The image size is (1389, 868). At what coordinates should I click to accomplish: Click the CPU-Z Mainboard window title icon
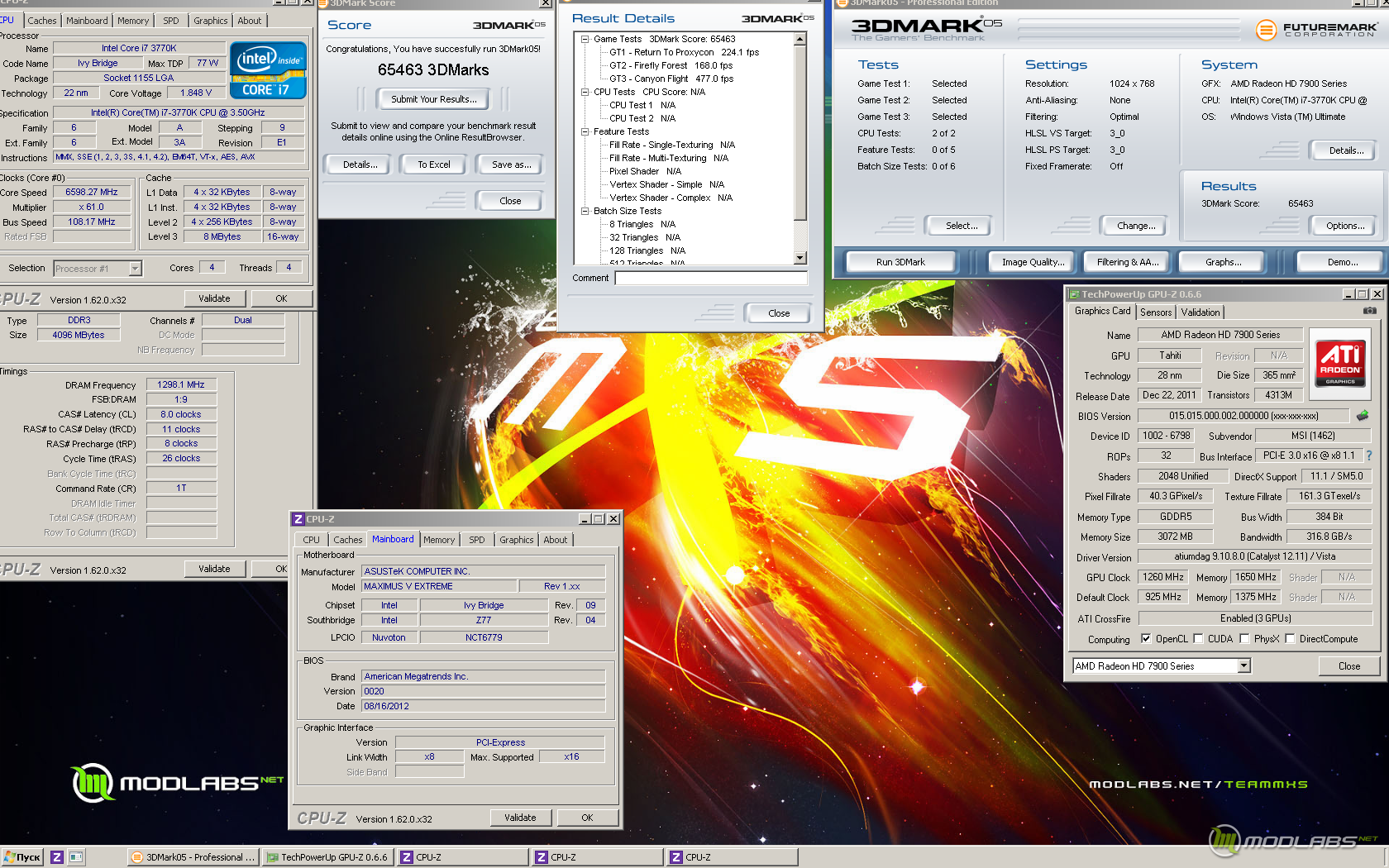click(x=298, y=519)
